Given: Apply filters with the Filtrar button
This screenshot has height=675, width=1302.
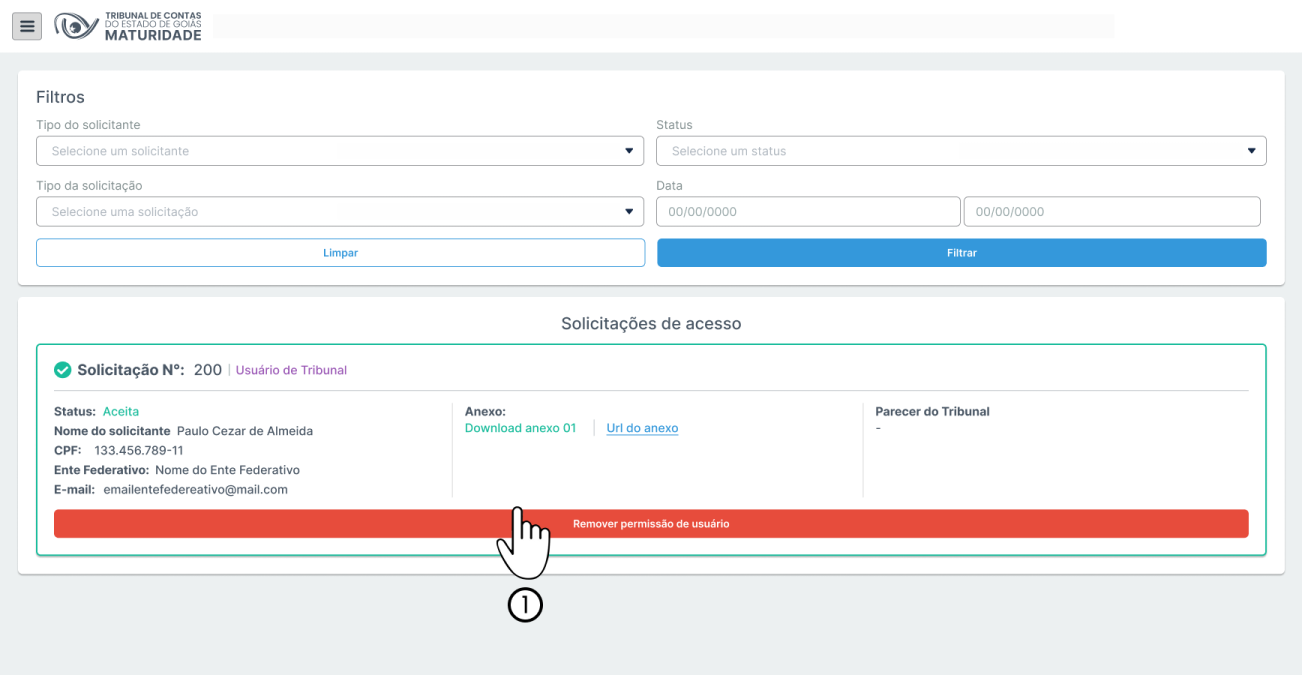Looking at the screenshot, I should point(961,253).
